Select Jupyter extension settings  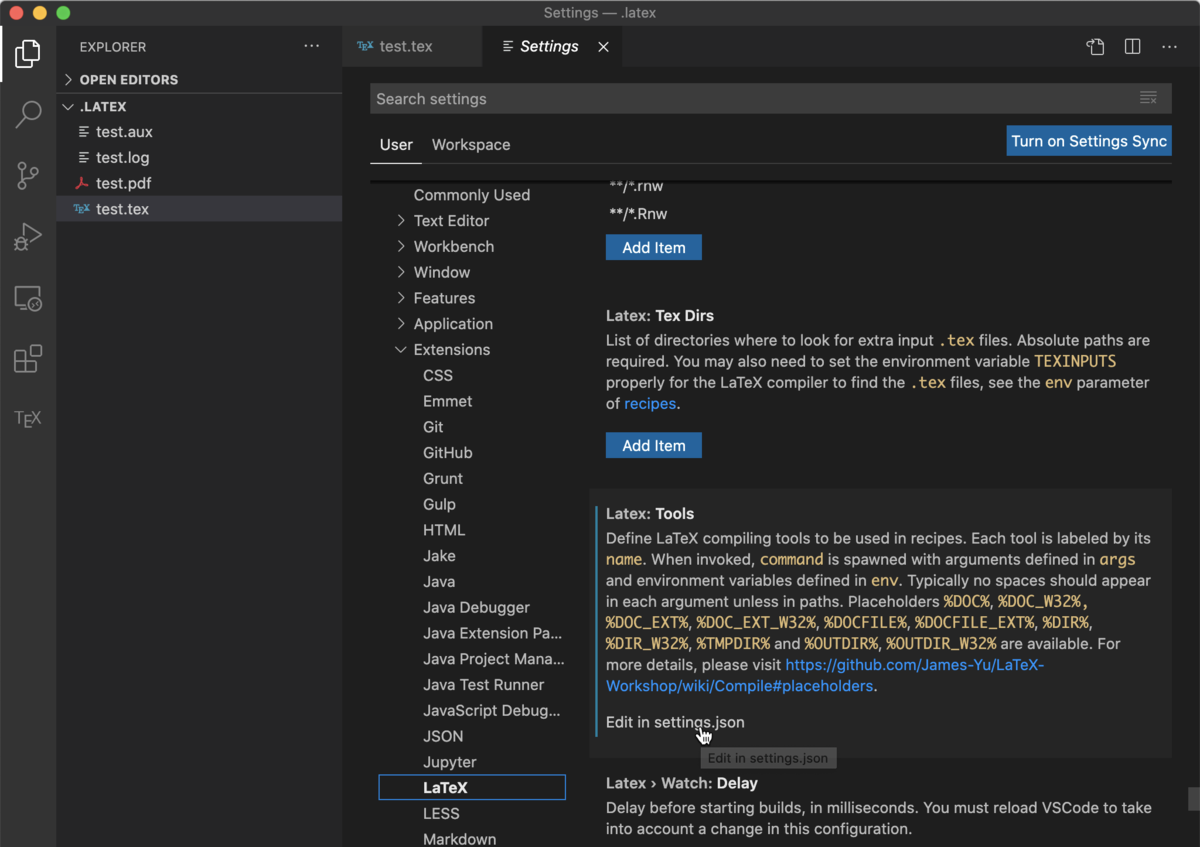pyautogui.click(x=450, y=762)
